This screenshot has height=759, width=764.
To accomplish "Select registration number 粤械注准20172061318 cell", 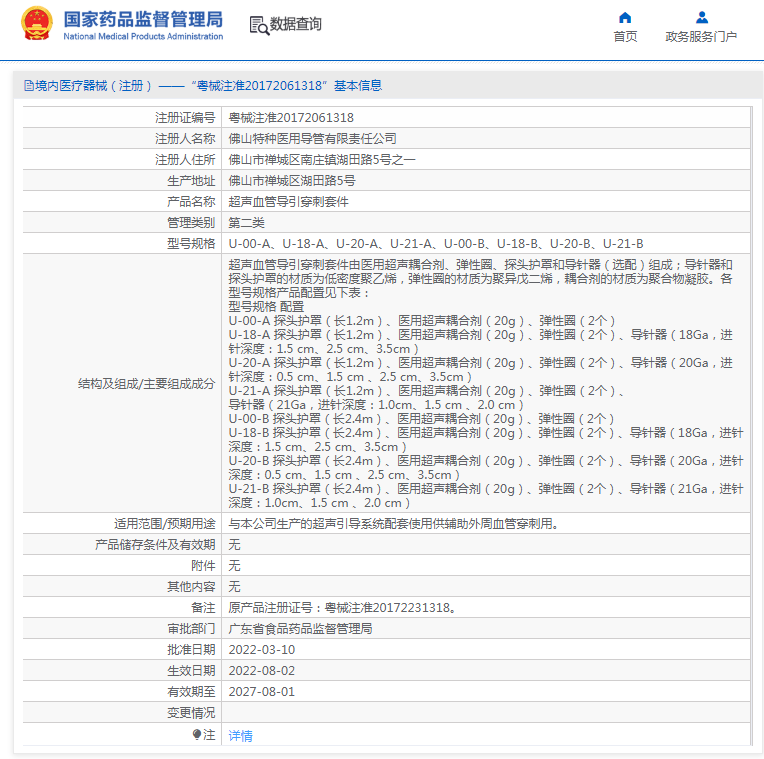I will pos(291,118).
